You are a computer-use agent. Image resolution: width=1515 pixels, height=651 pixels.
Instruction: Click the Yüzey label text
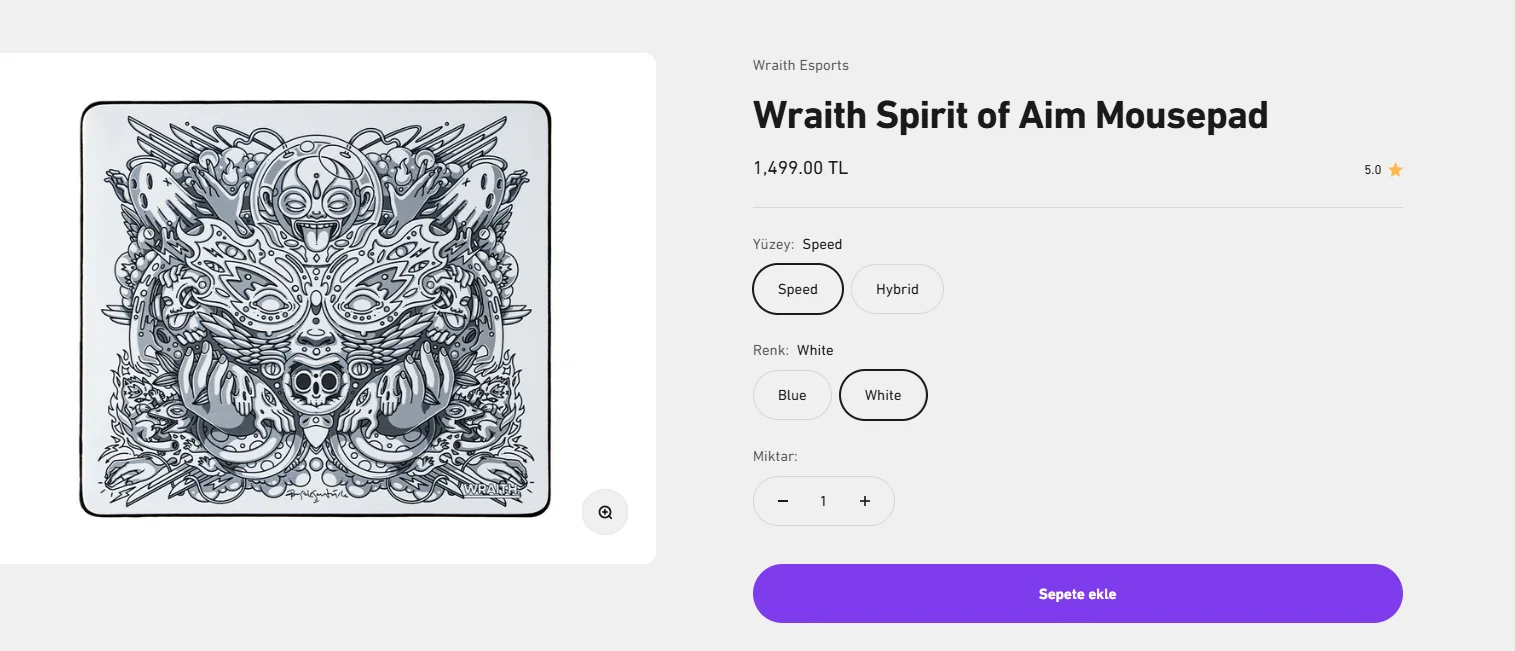click(x=773, y=244)
